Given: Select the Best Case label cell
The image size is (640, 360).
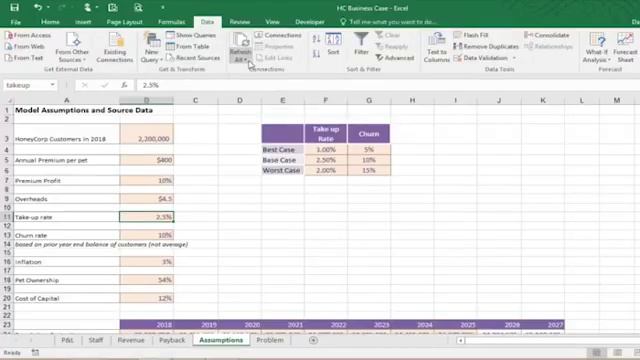Looking at the screenshot, I should point(282,149).
